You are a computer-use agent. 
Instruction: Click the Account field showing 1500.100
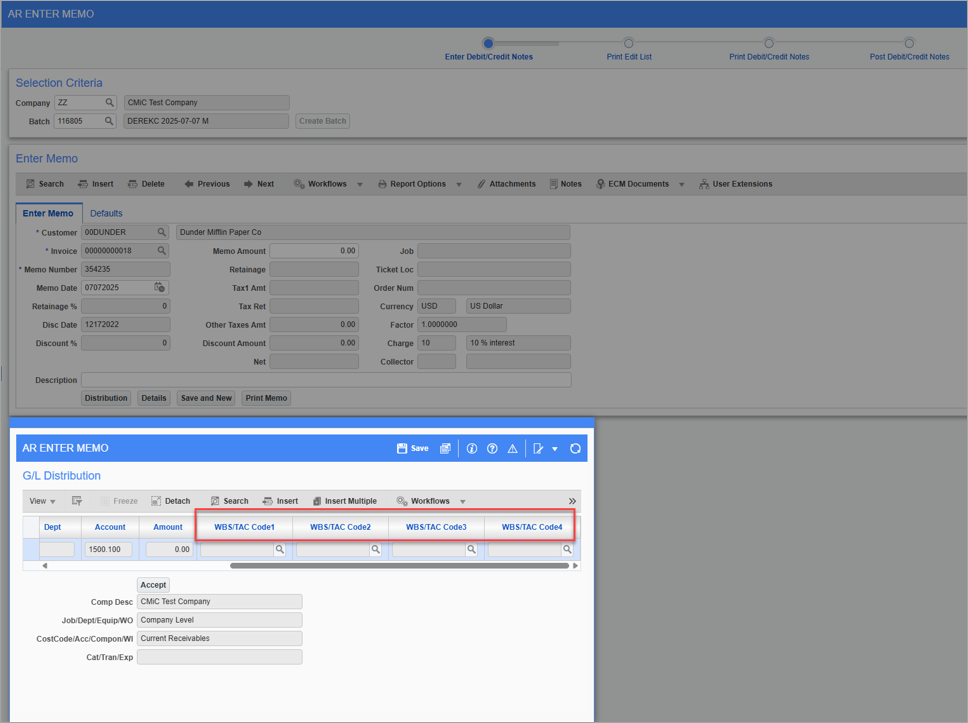tap(109, 550)
